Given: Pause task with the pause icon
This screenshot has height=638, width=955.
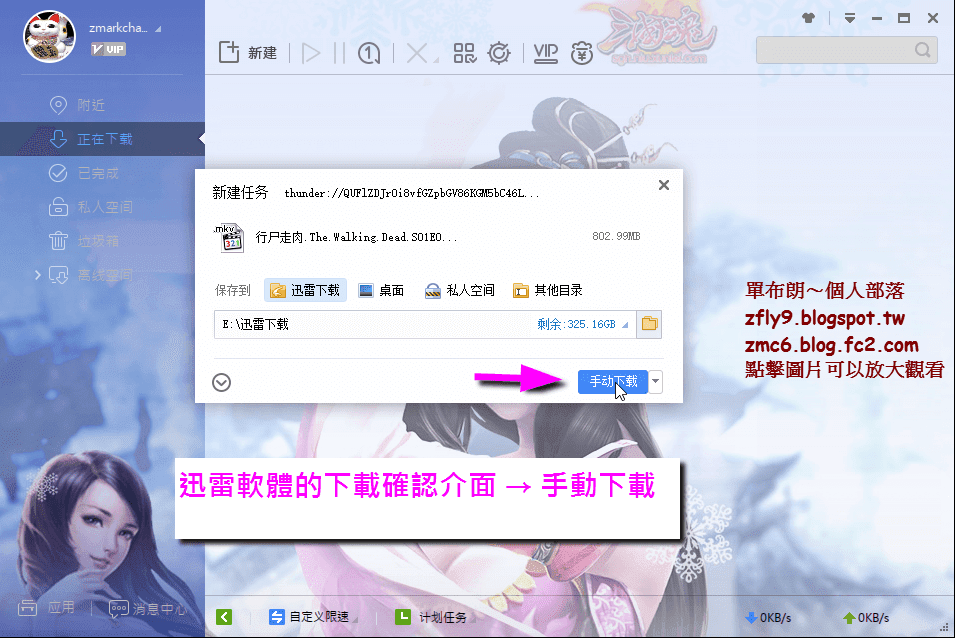Looking at the screenshot, I should pyautogui.click(x=339, y=54).
